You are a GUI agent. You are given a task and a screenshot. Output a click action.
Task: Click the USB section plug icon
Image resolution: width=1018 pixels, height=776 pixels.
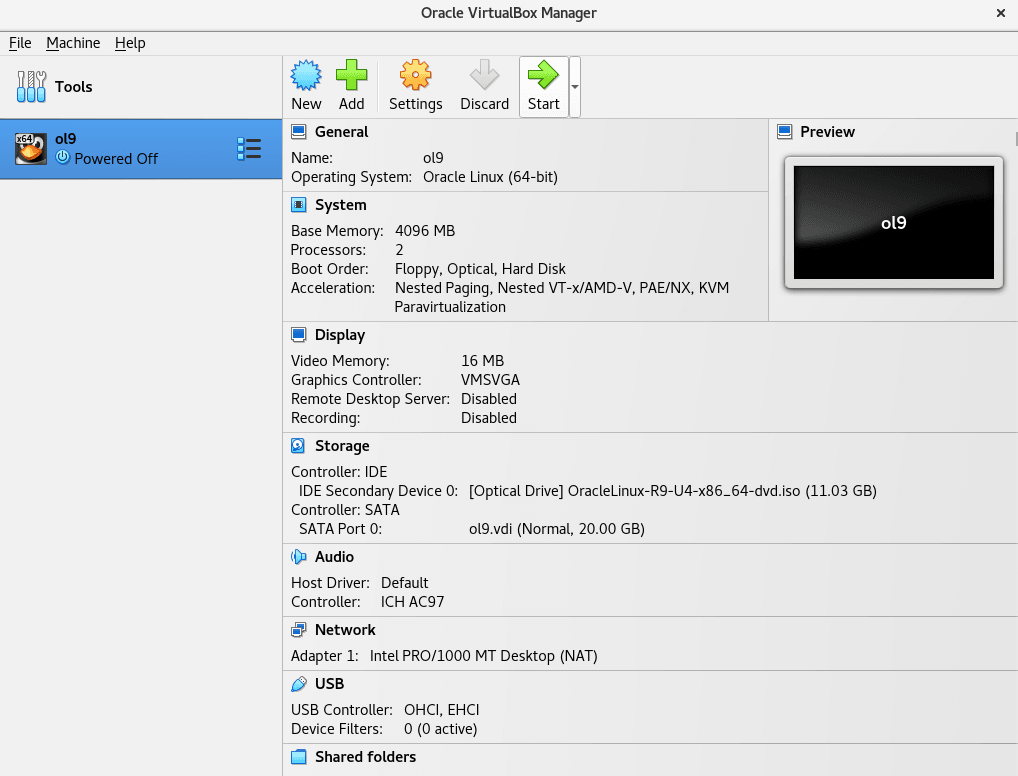tap(299, 684)
